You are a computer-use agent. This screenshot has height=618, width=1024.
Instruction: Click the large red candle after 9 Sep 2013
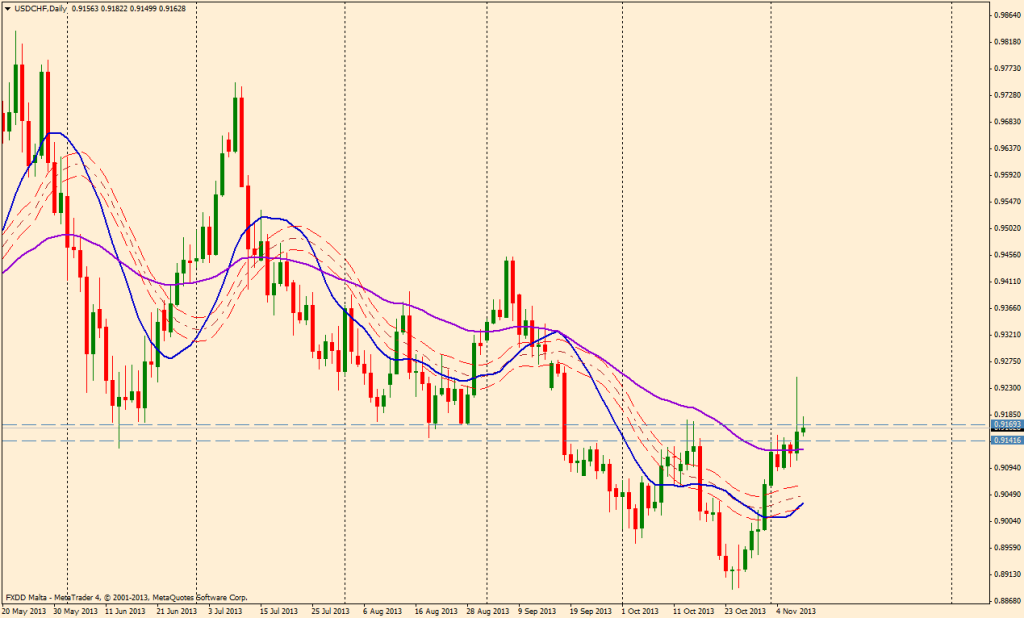[x=564, y=410]
